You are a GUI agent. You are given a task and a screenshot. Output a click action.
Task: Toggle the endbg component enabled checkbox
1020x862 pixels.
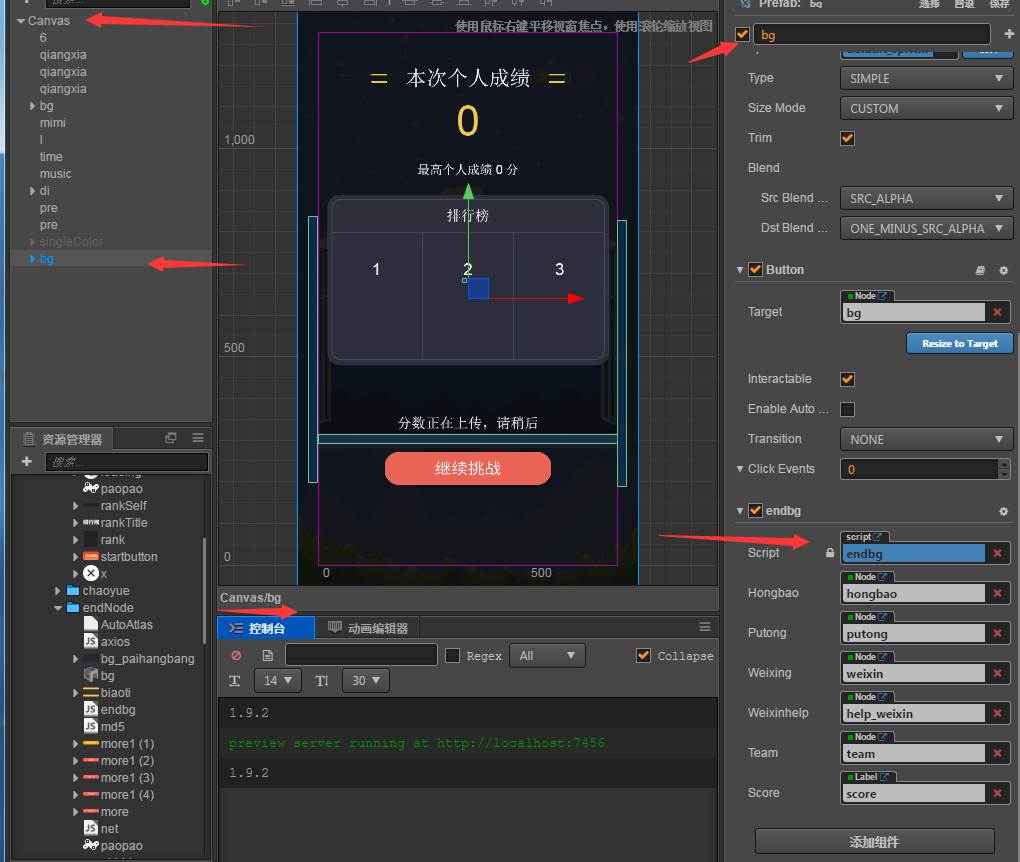tap(755, 511)
